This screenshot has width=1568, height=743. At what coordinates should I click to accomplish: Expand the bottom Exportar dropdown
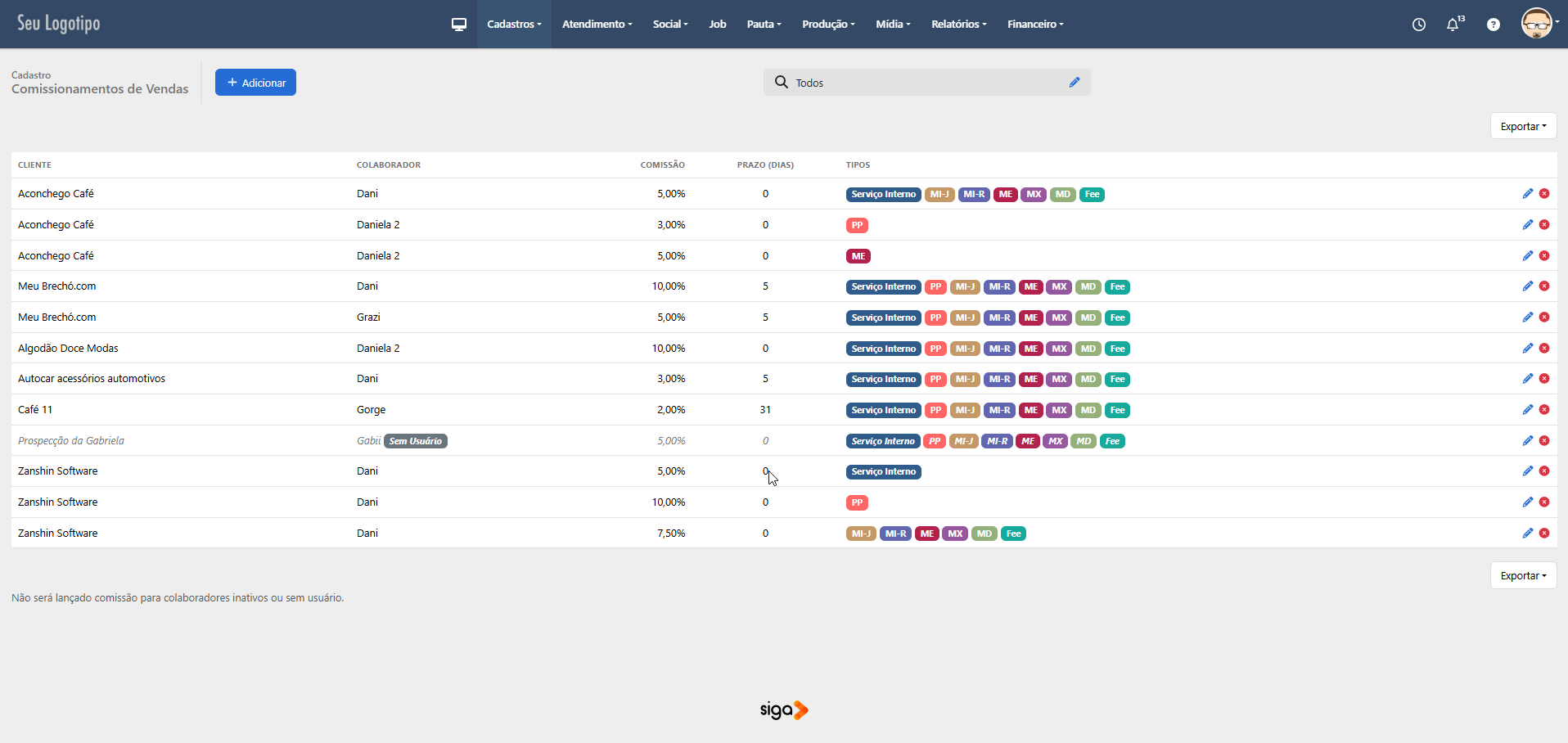pos(1523,576)
